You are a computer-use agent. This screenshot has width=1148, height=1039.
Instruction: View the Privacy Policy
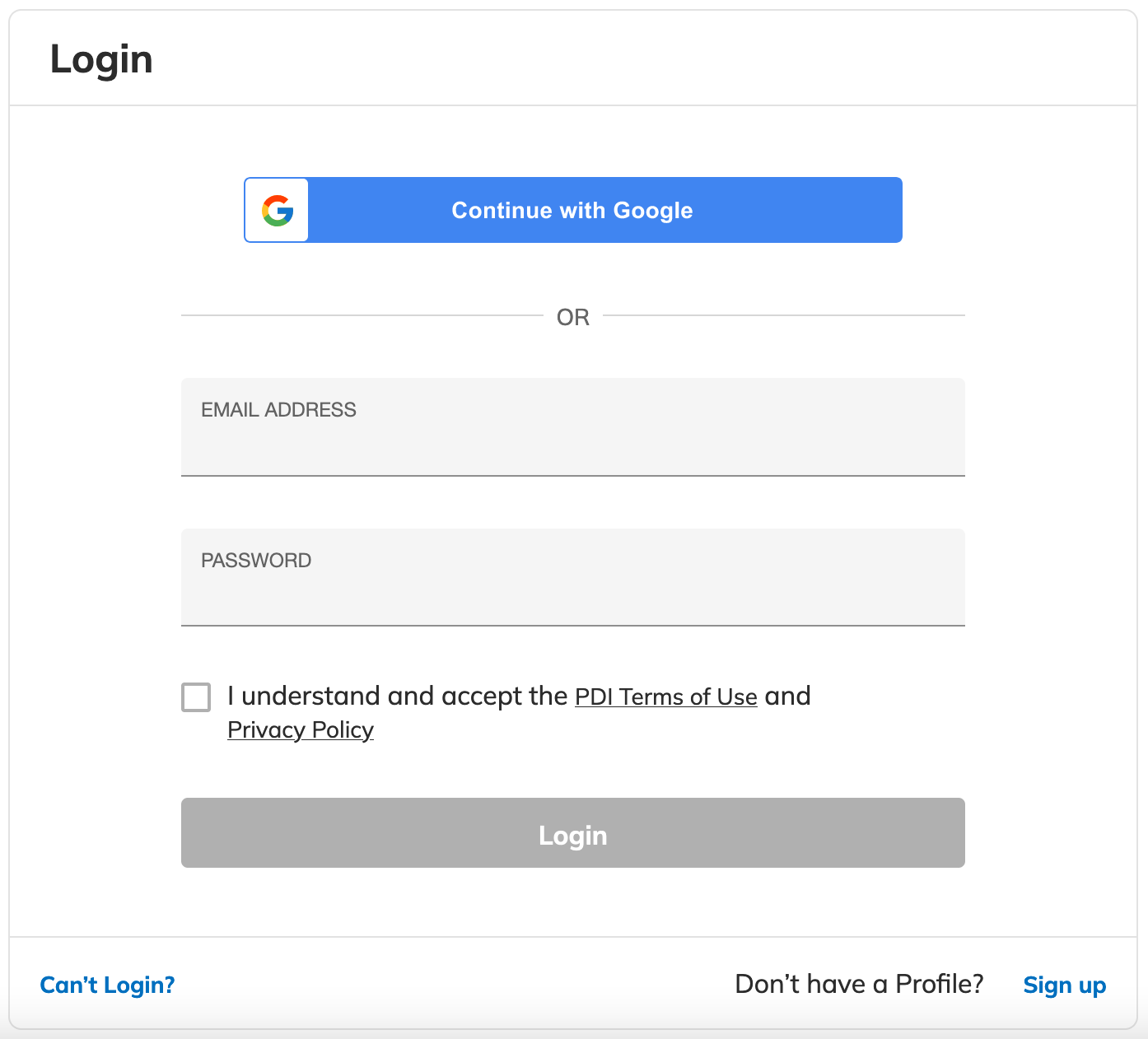tap(300, 729)
